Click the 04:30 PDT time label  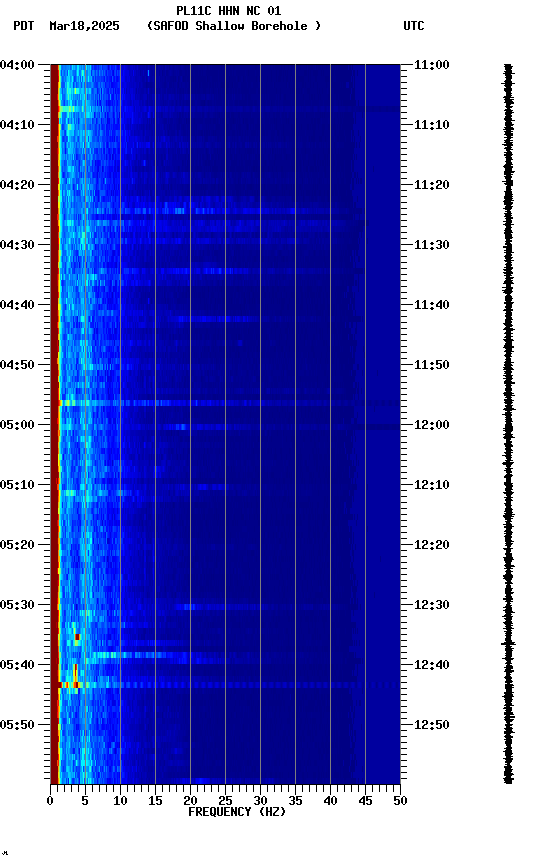[x=17, y=245]
